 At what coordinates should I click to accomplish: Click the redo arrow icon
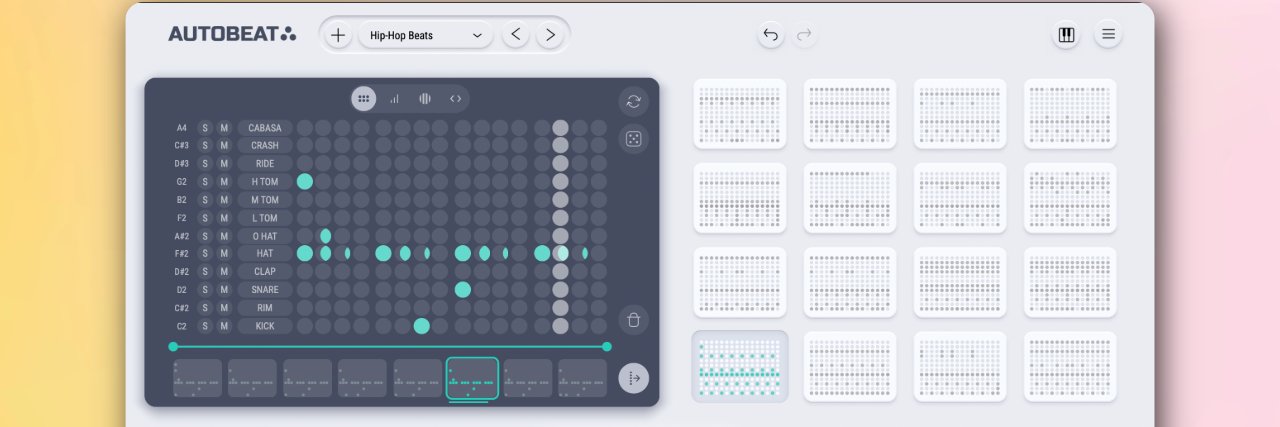803,35
